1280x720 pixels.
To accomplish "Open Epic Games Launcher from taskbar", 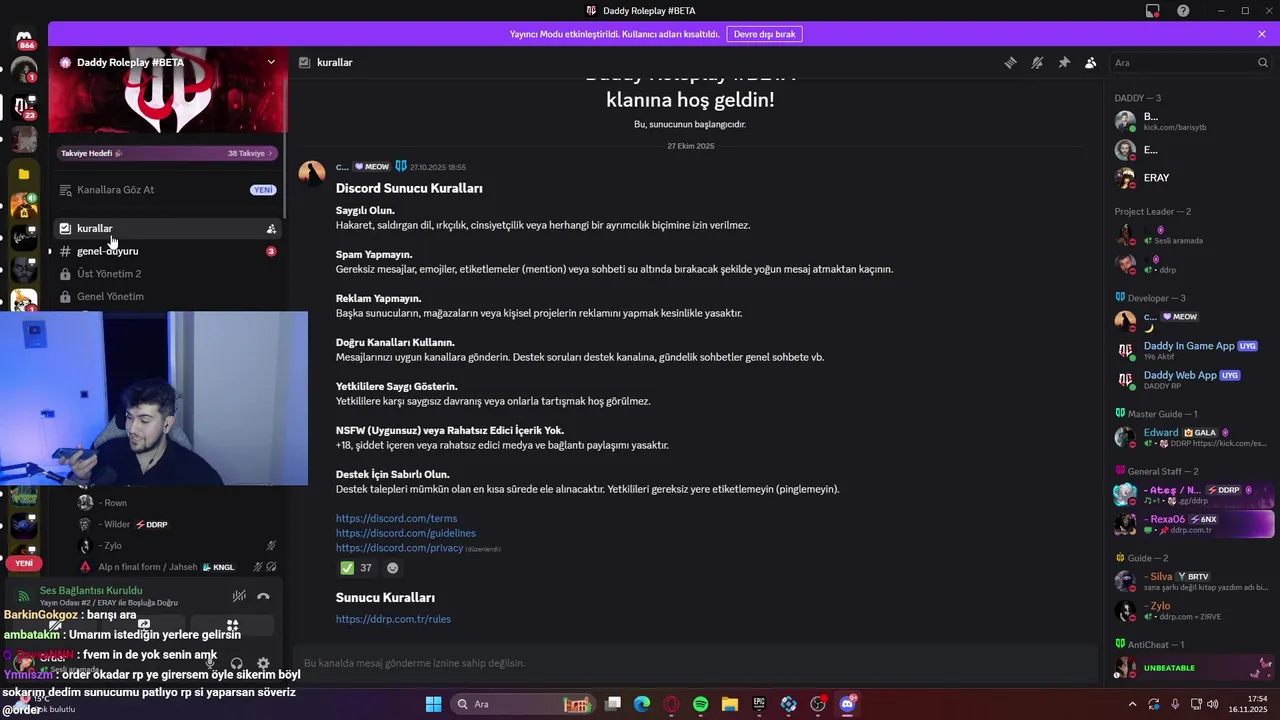I will (759, 704).
